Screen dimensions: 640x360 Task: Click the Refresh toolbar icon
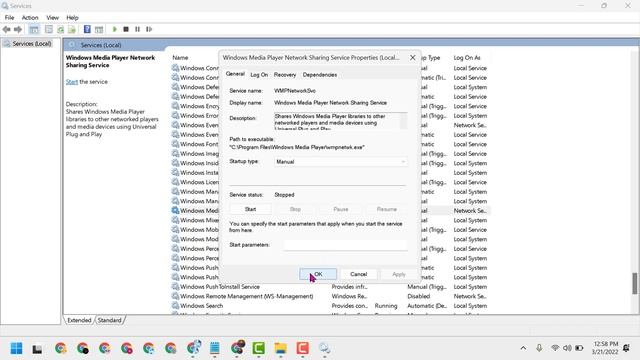[x=60, y=29]
